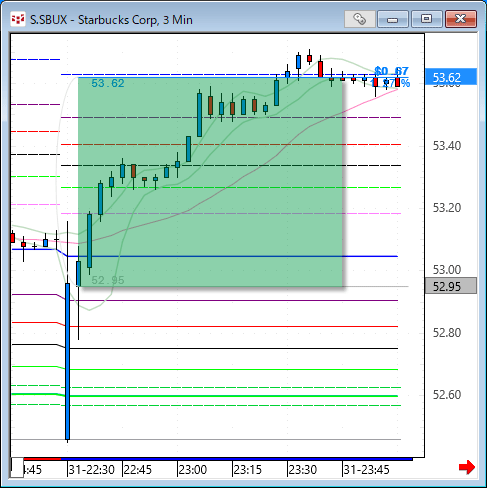Click the red scroll-right arrow
The width and height of the screenshot is (487, 488).
tap(467, 467)
